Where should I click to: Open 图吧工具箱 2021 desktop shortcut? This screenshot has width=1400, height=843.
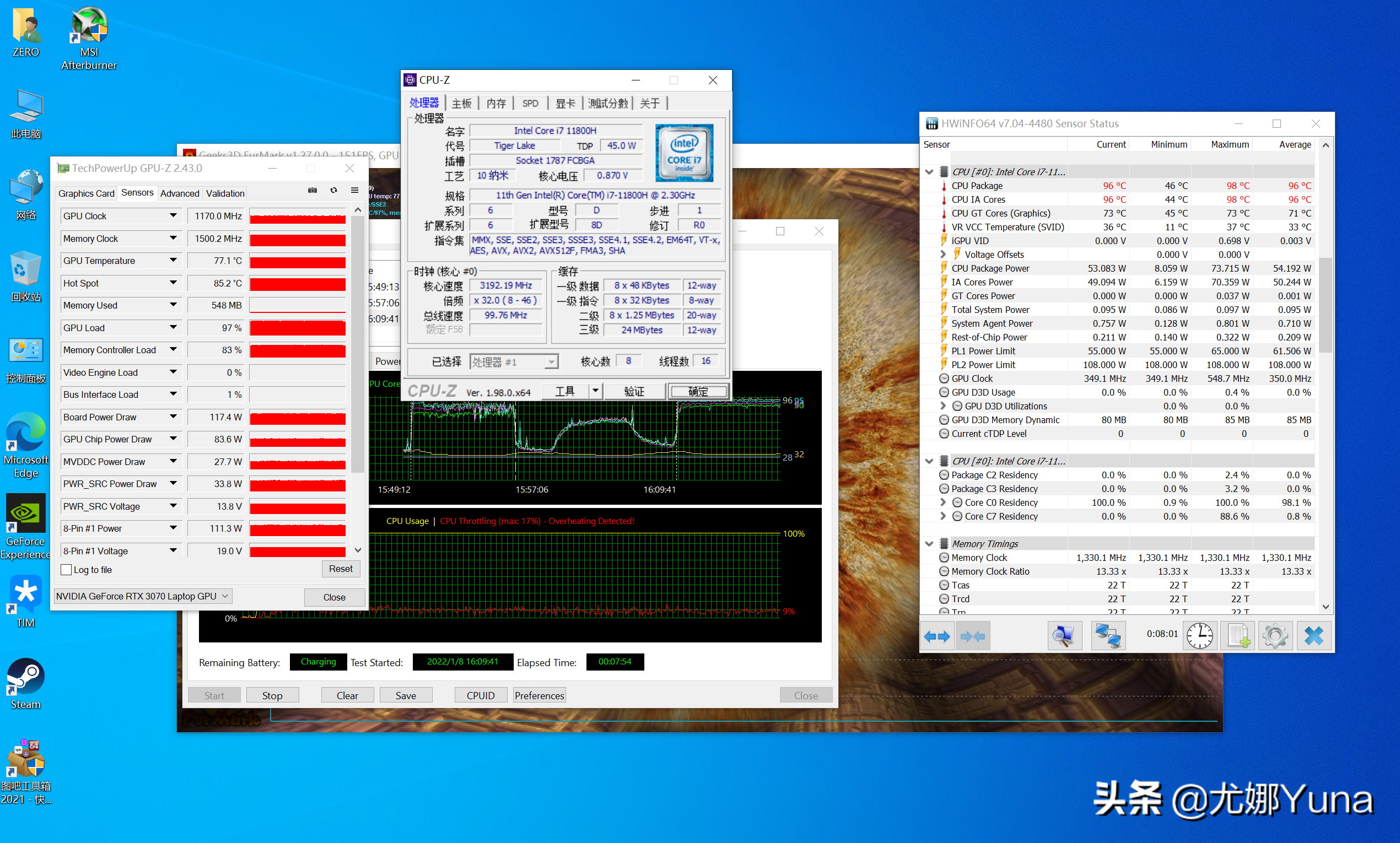pyautogui.click(x=25, y=772)
